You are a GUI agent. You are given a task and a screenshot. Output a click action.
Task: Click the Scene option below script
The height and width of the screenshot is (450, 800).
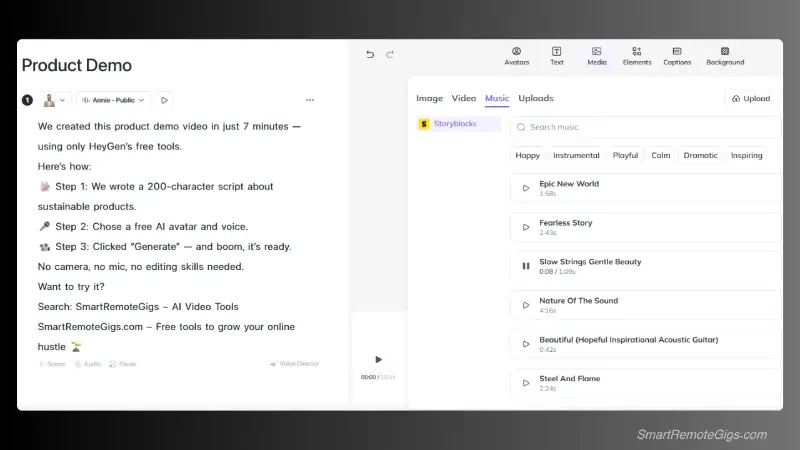pos(52,364)
